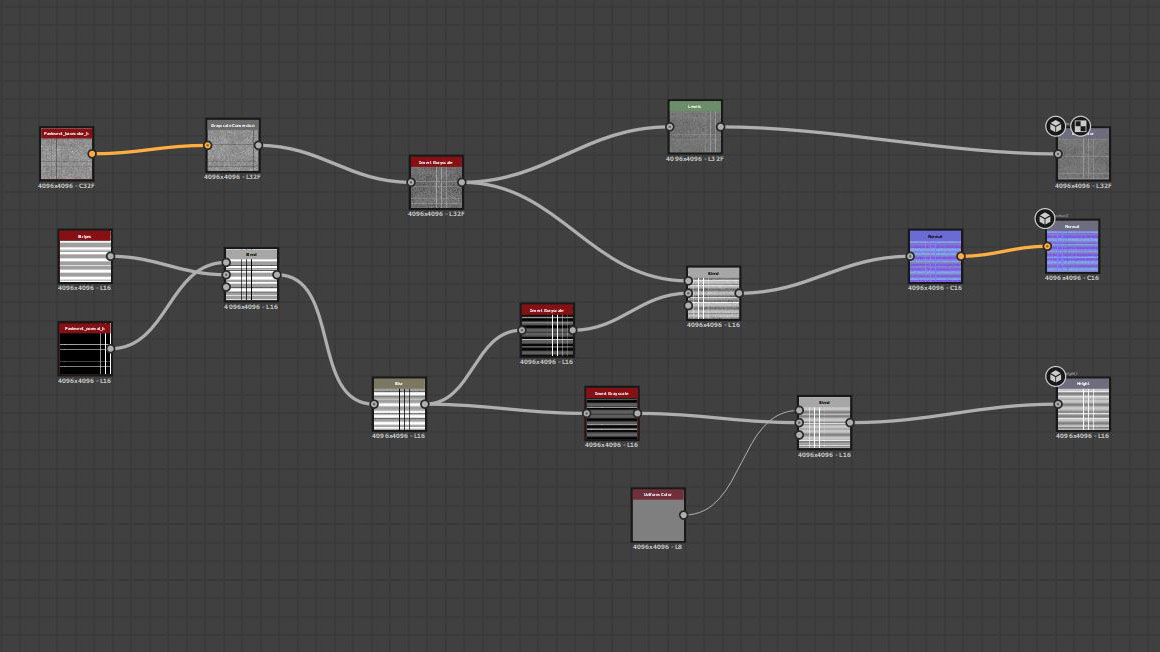Select the black node below Stripes
This screenshot has width=1160, height=652.
(85, 350)
